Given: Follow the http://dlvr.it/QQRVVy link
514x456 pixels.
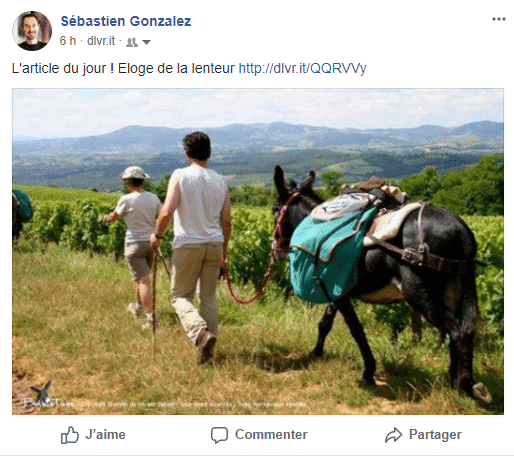Looking at the screenshot, I should point(302,68).
